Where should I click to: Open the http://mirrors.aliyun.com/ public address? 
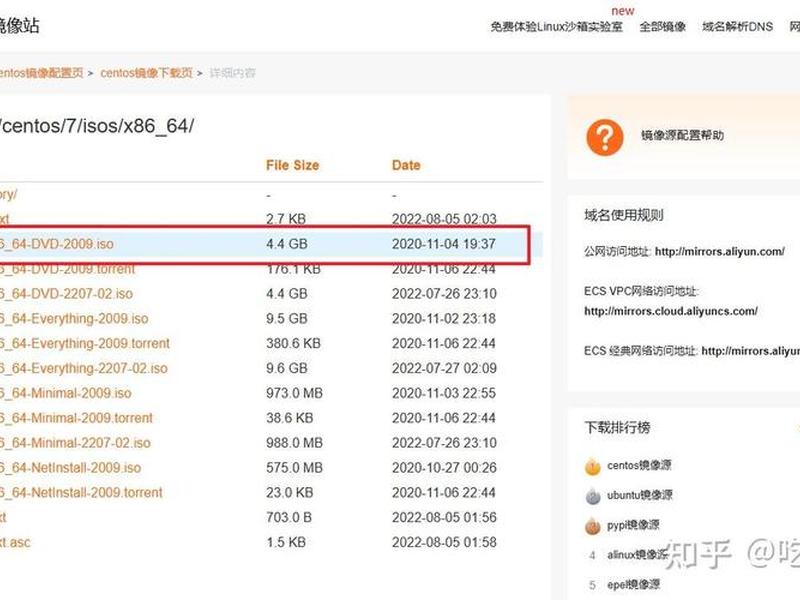tap(719, 252)
